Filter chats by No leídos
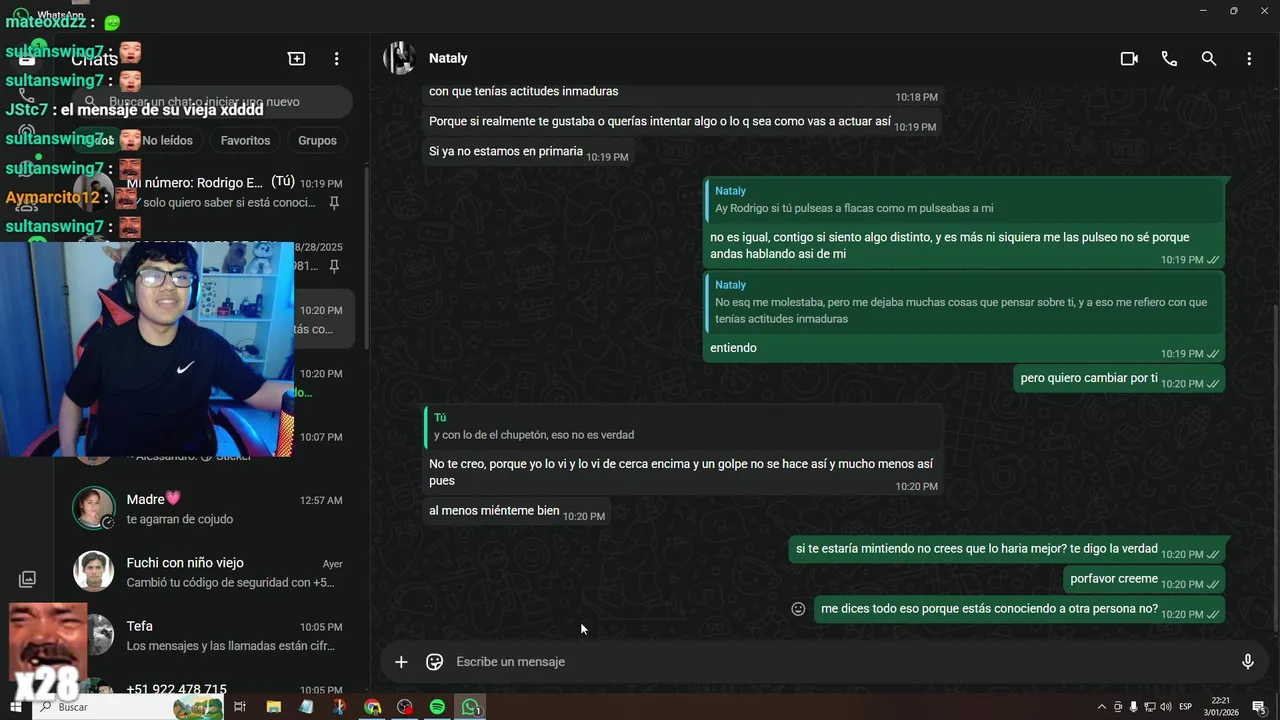 click(x=167, y=141)
